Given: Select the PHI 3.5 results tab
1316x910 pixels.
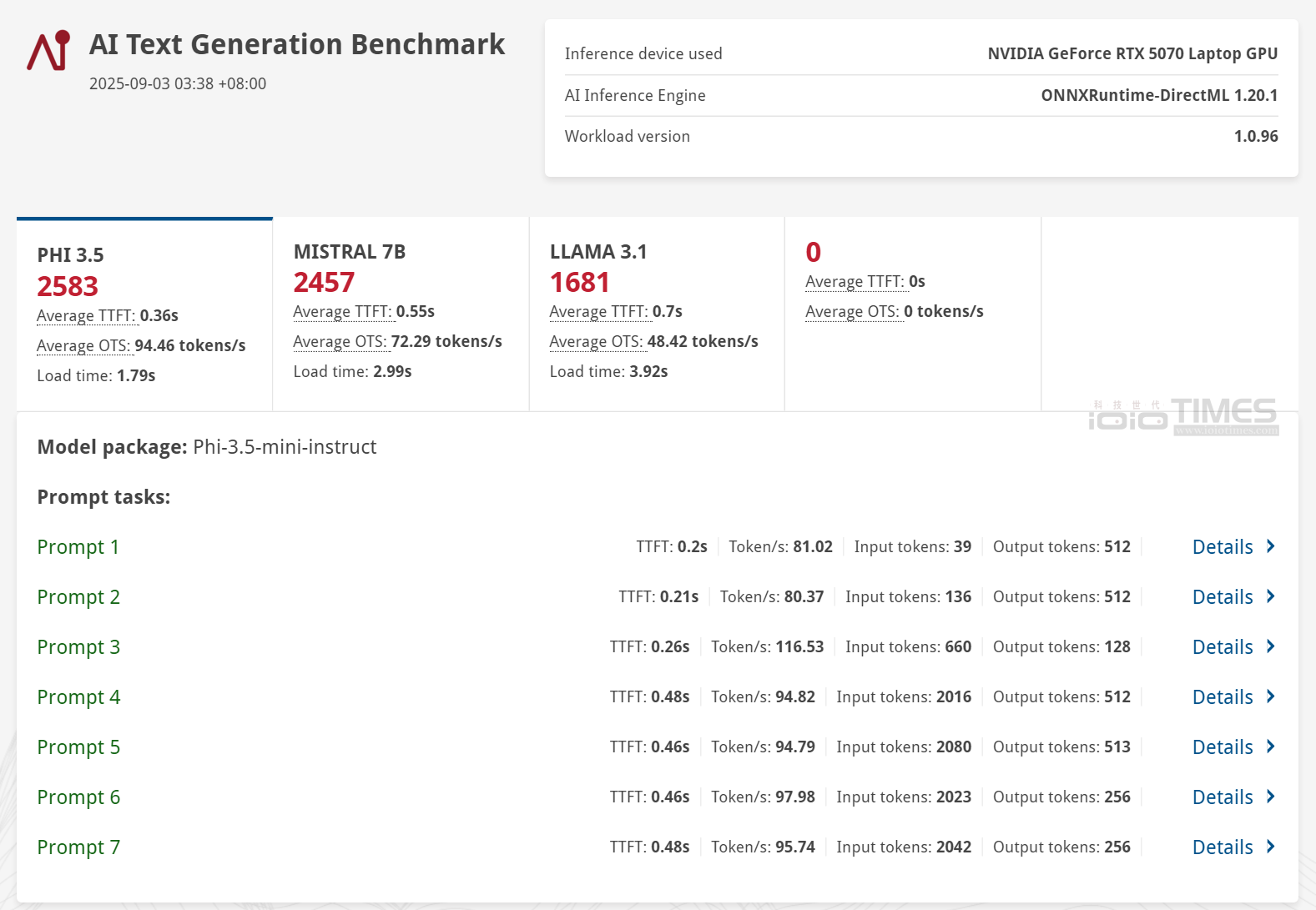Looking at the screenshot, I should click(144, 314).
